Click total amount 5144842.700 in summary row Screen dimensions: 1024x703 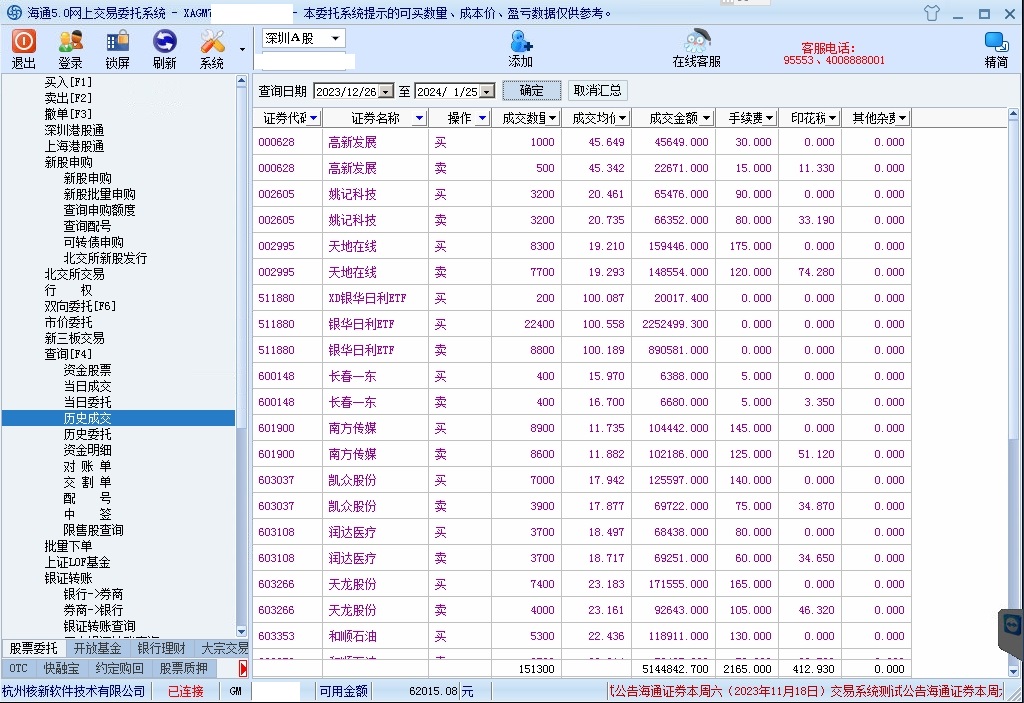[676, 670]
